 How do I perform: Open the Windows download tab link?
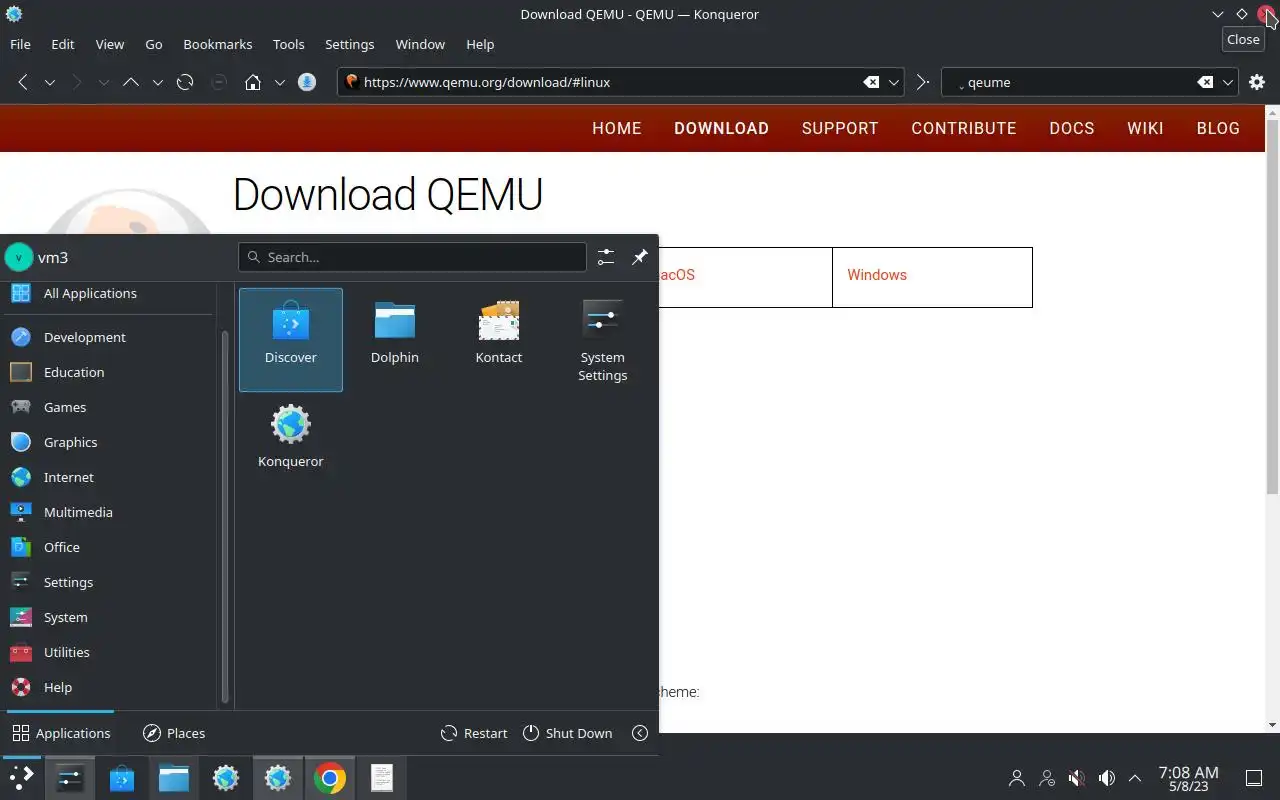coord(877,275)
